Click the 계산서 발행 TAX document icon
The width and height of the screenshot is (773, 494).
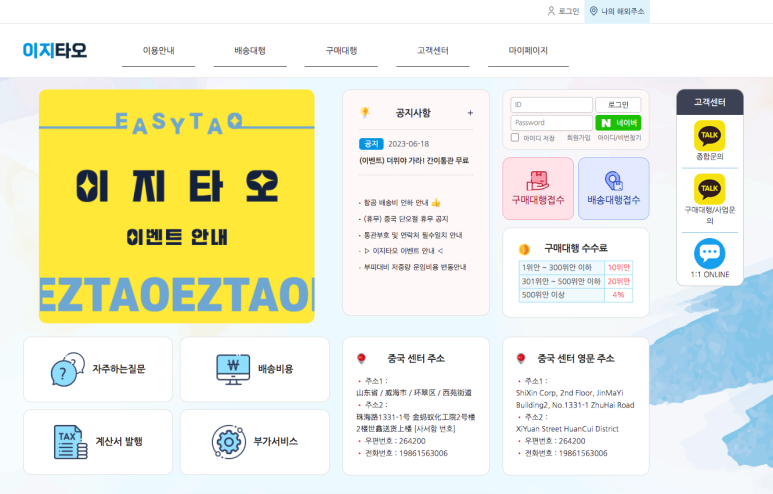click(70, 442)
